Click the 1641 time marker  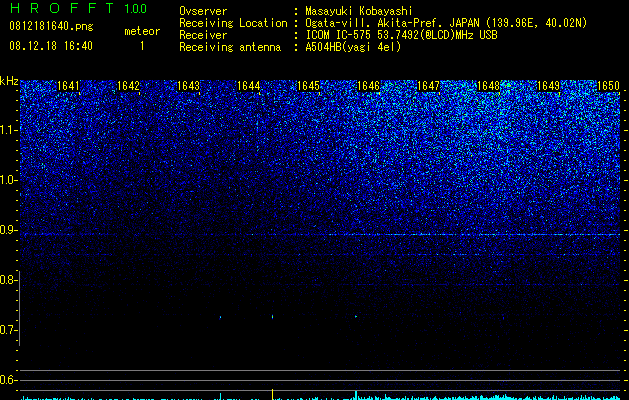(x=68, y=86)
